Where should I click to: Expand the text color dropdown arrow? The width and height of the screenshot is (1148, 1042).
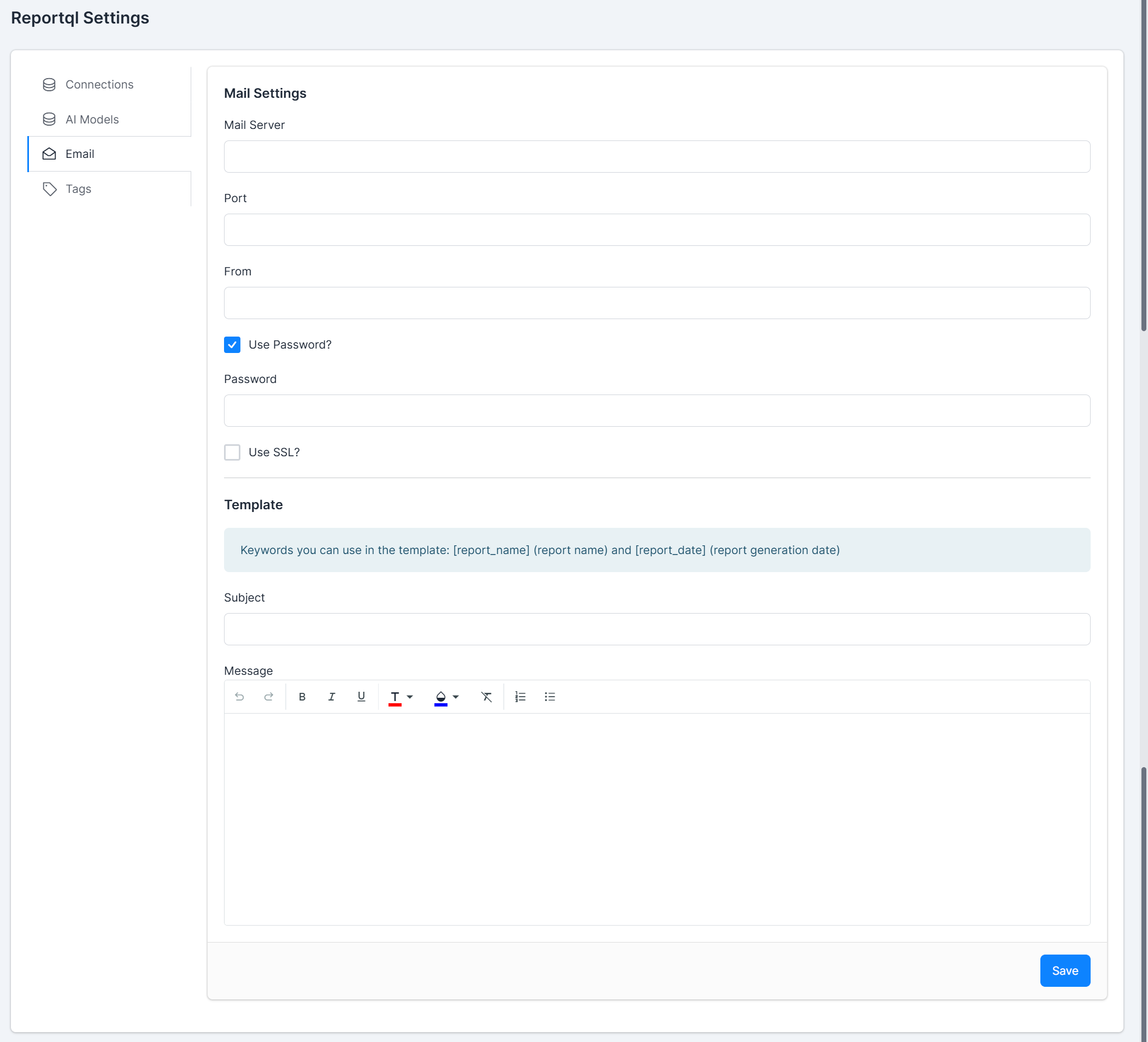410,696
